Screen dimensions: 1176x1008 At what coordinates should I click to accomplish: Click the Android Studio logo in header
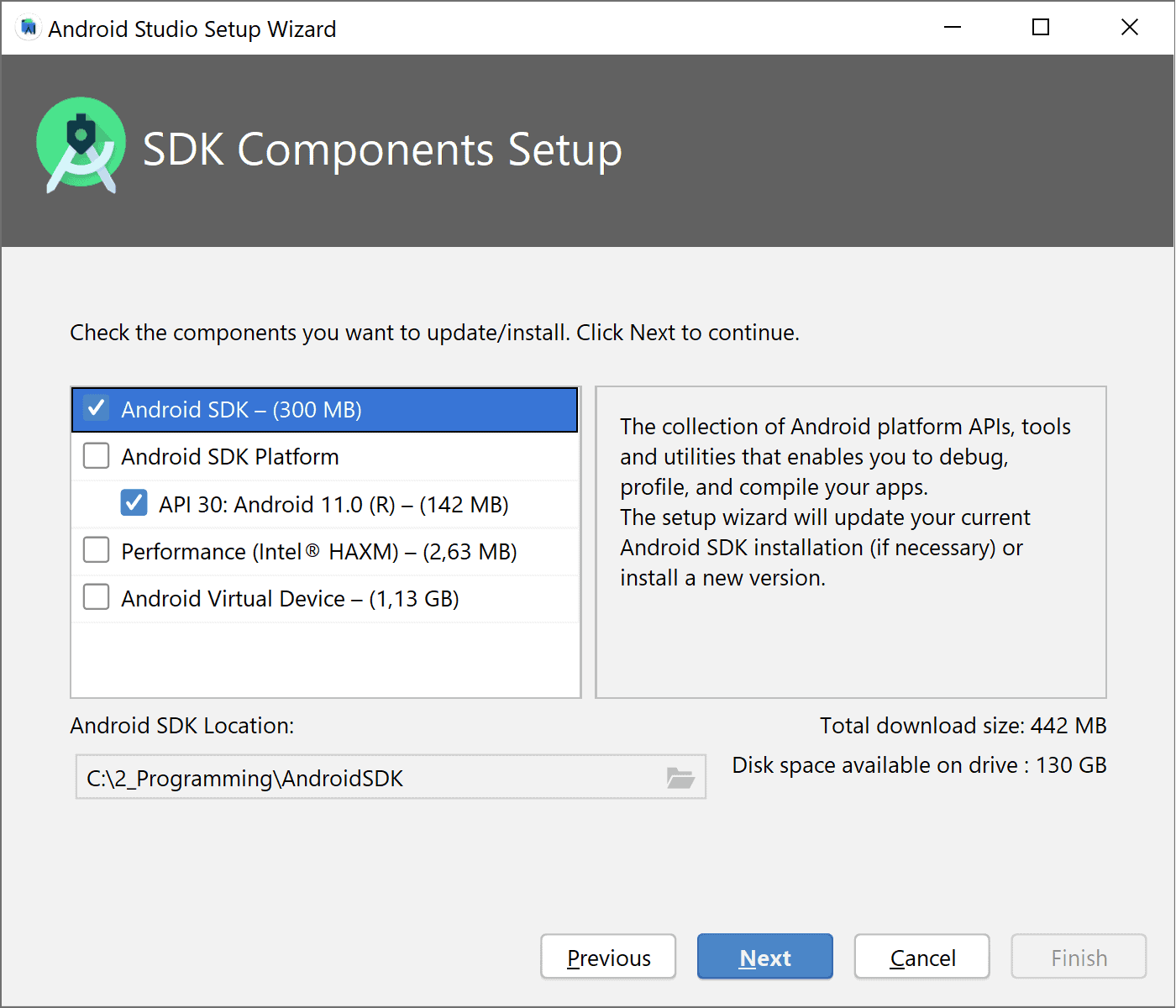coord(81,144)
